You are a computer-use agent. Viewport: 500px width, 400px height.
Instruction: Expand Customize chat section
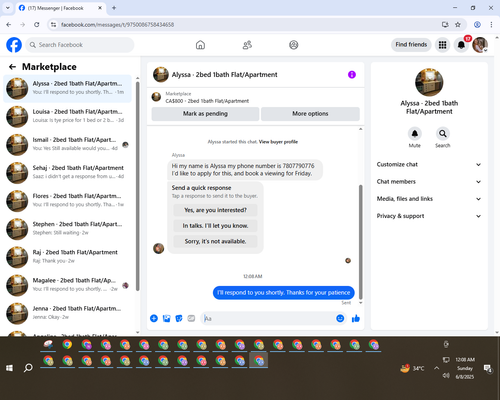[429, 164]
